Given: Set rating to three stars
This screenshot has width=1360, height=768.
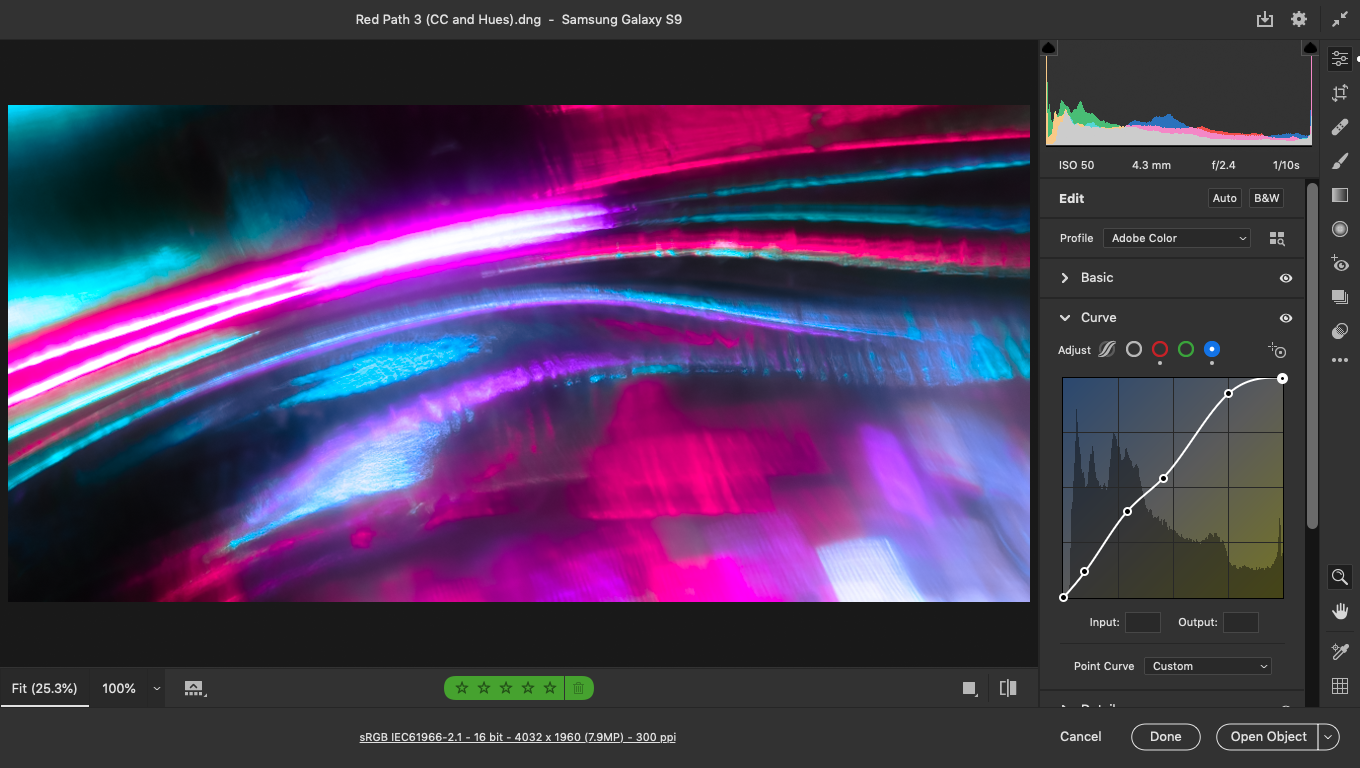Looking at the screenshot, I should pyautogui.click(x=506, y=688).
